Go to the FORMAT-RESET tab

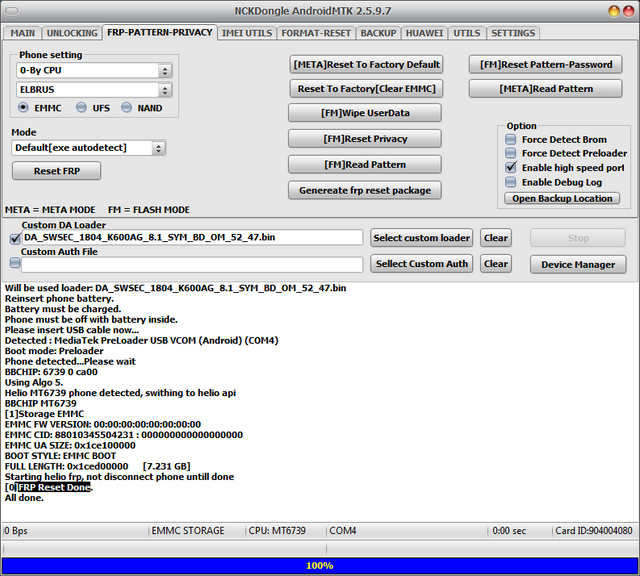pyautogui.click(x=316, y=33)
